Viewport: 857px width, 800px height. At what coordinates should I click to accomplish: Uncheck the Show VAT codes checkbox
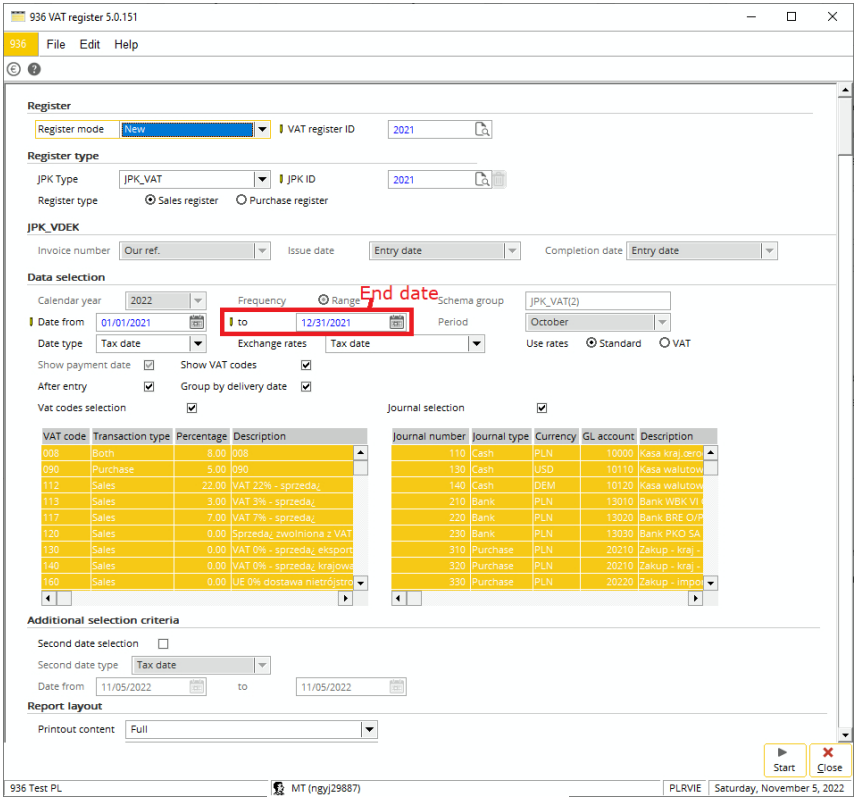pyautogui.click(x=306, y=365)
